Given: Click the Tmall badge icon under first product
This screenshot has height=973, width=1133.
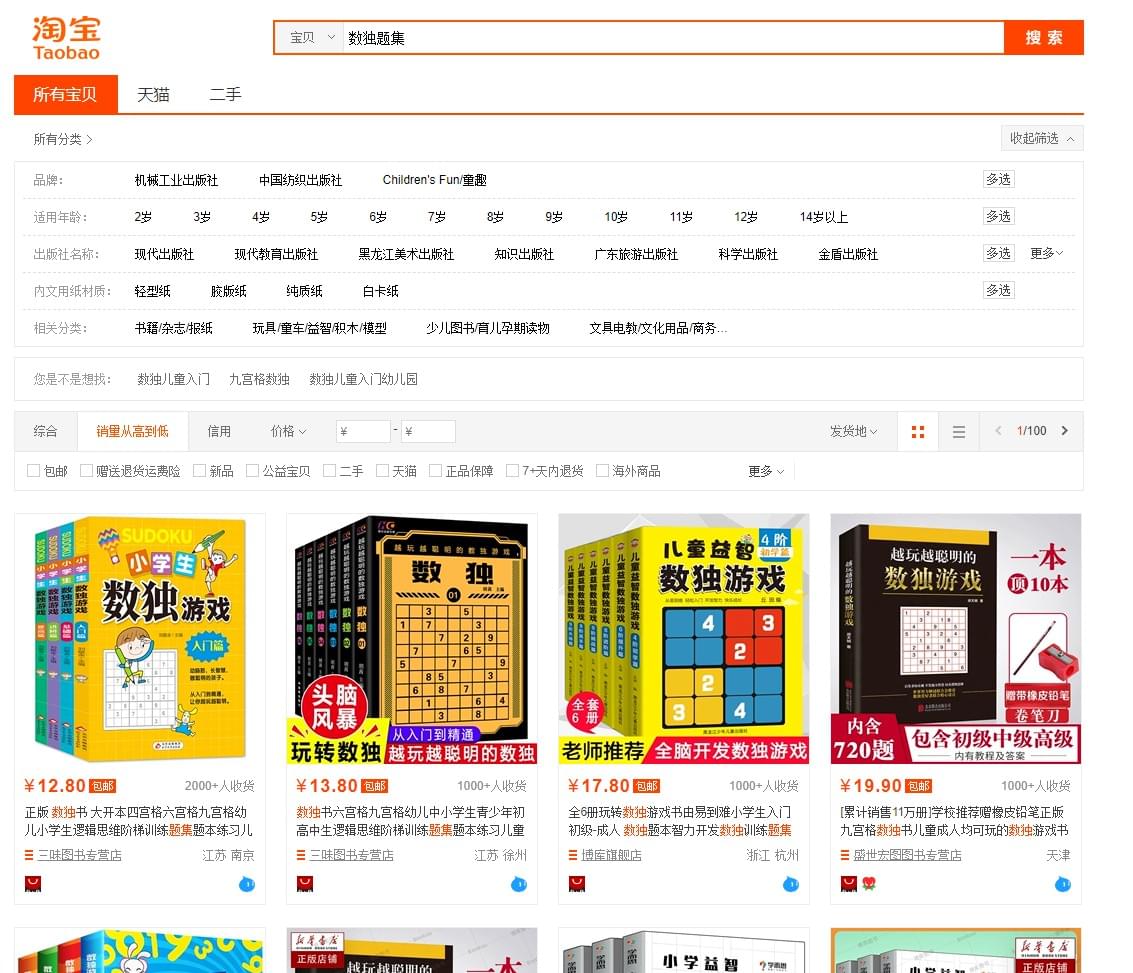Looking at the screenshot, I should tap(33, 884).
